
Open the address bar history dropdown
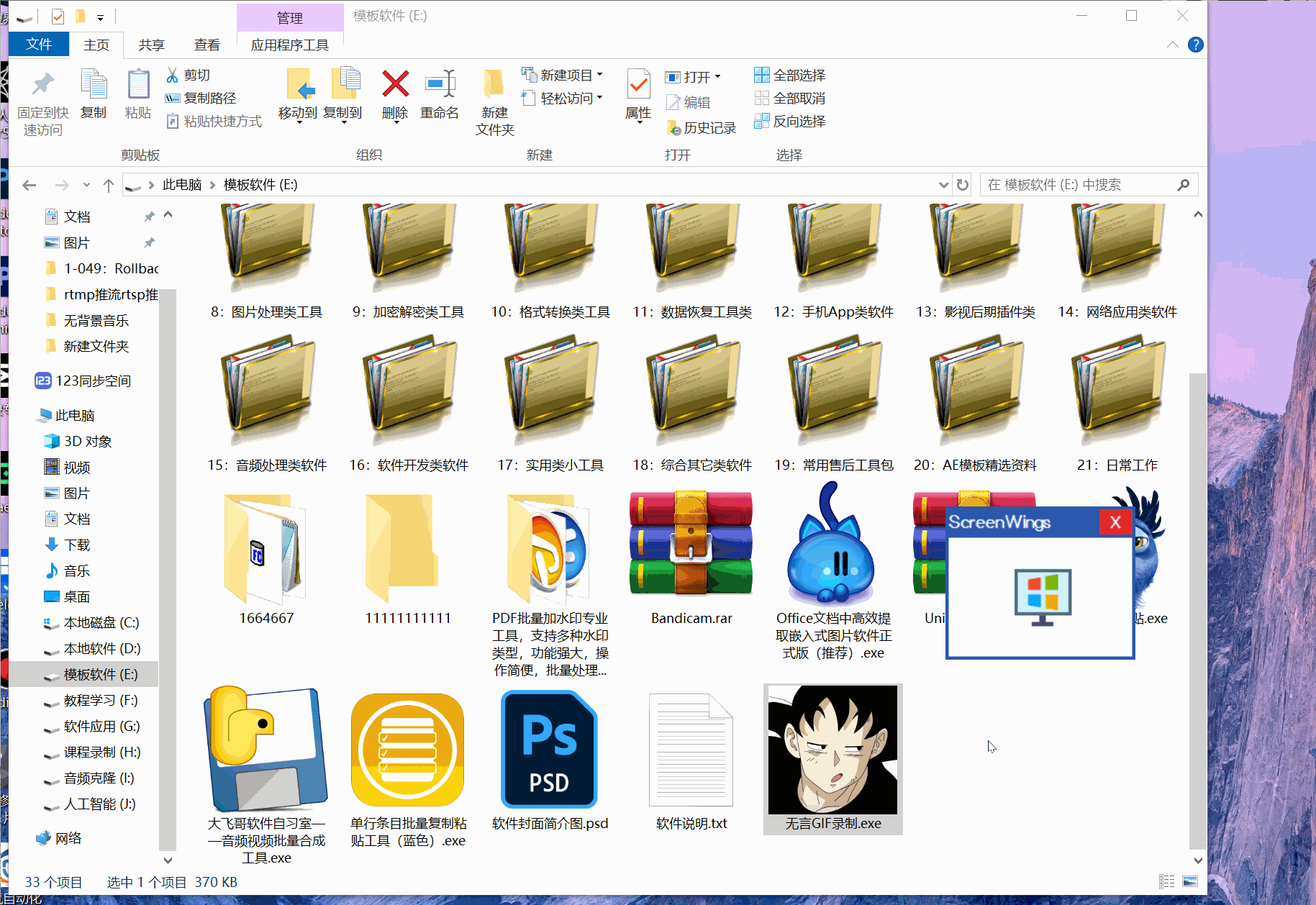point(943,184)
